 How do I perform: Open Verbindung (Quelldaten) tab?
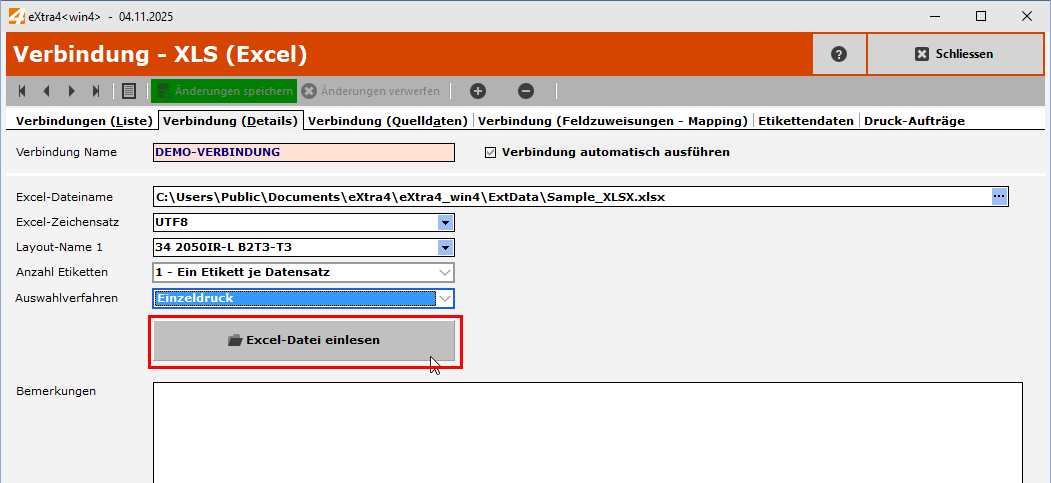[x=388, y=121]
